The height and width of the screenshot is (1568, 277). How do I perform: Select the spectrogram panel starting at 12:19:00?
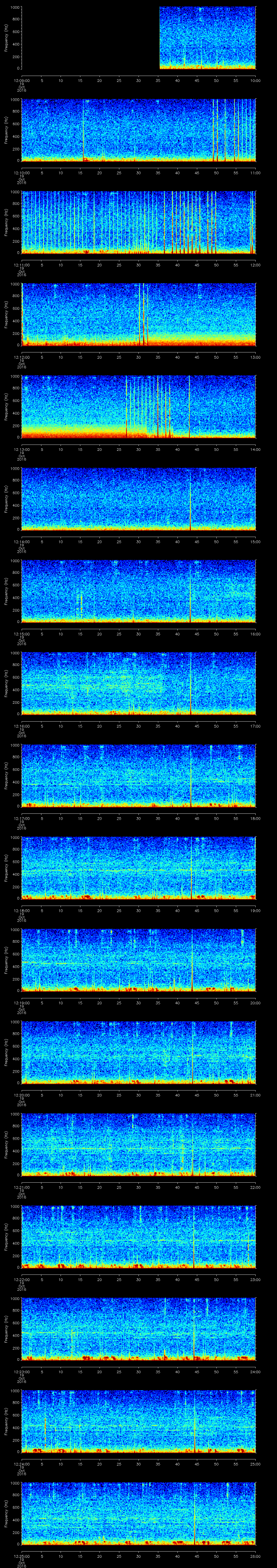tap(139, 960)
